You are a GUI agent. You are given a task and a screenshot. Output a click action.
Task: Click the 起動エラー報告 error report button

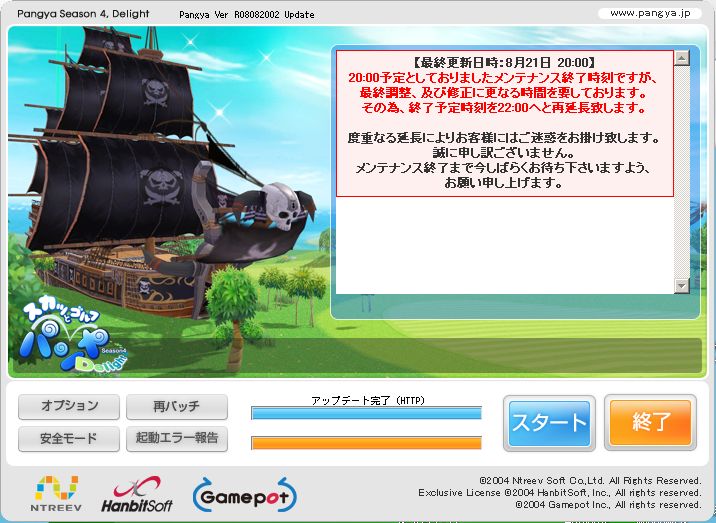[177, 438]
